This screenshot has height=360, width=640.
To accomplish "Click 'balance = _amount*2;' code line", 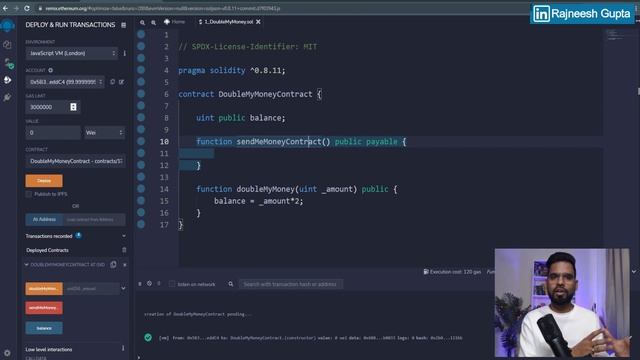I will click(x=258, y=201).
